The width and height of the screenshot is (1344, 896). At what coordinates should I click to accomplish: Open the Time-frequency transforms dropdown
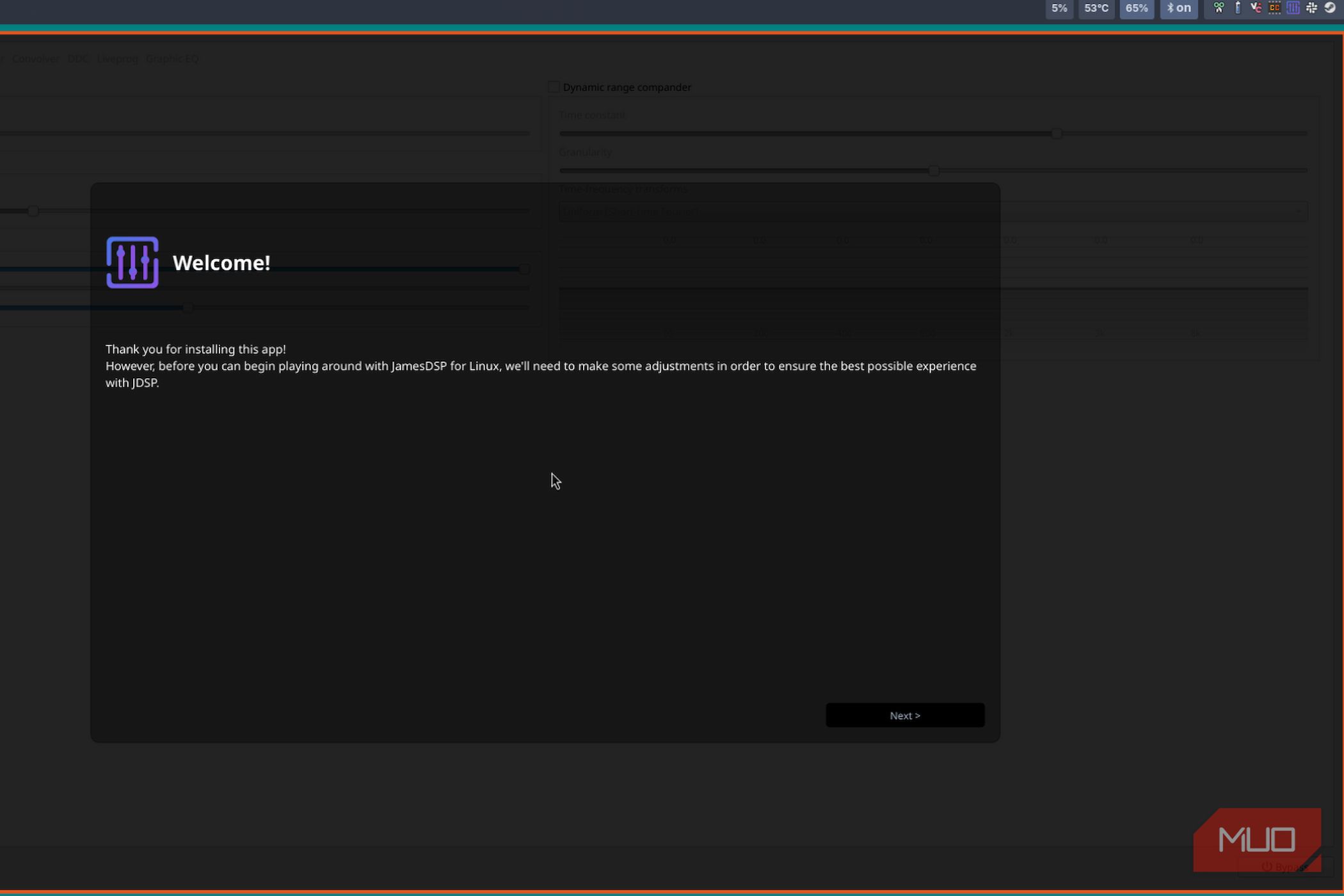tap(933, 211)
